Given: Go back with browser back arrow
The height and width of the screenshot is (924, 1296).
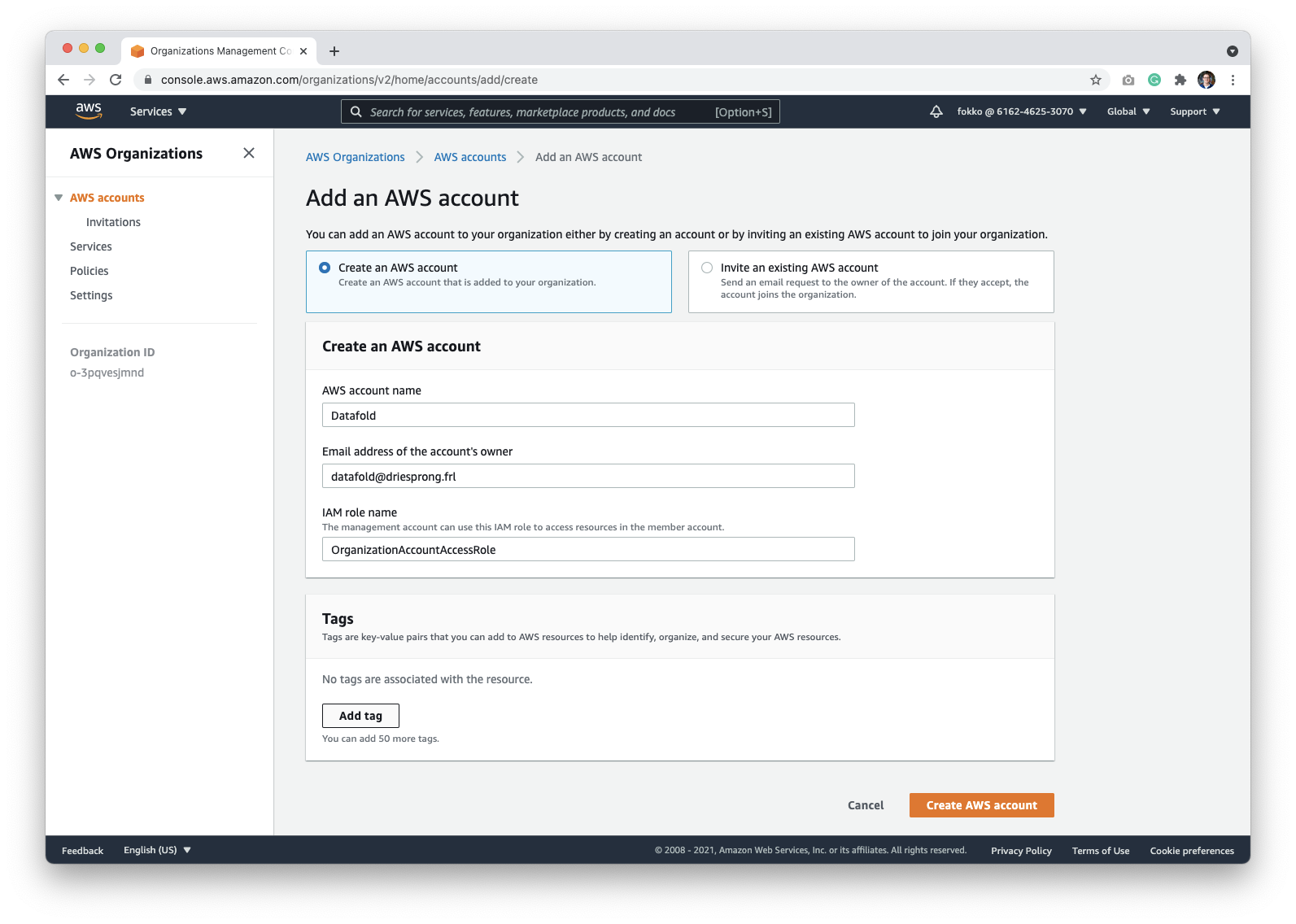Looking at the screenshot, I should tap(63, 80).
